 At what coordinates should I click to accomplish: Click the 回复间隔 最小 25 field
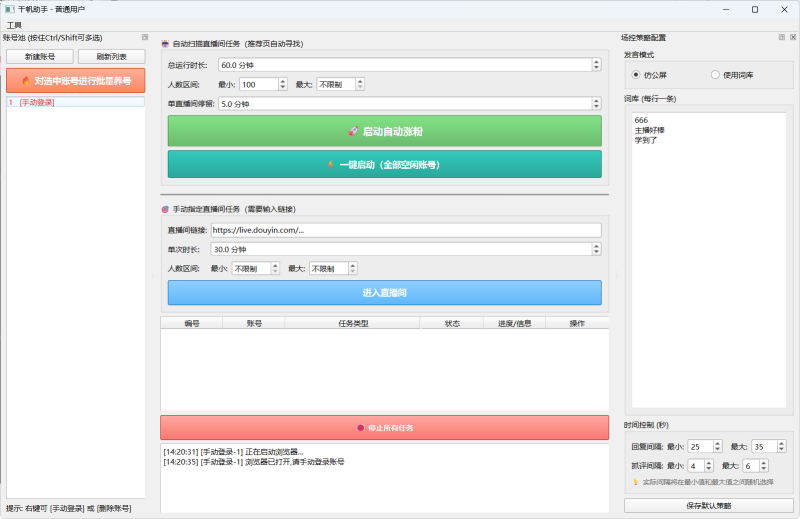pos(701,447)
